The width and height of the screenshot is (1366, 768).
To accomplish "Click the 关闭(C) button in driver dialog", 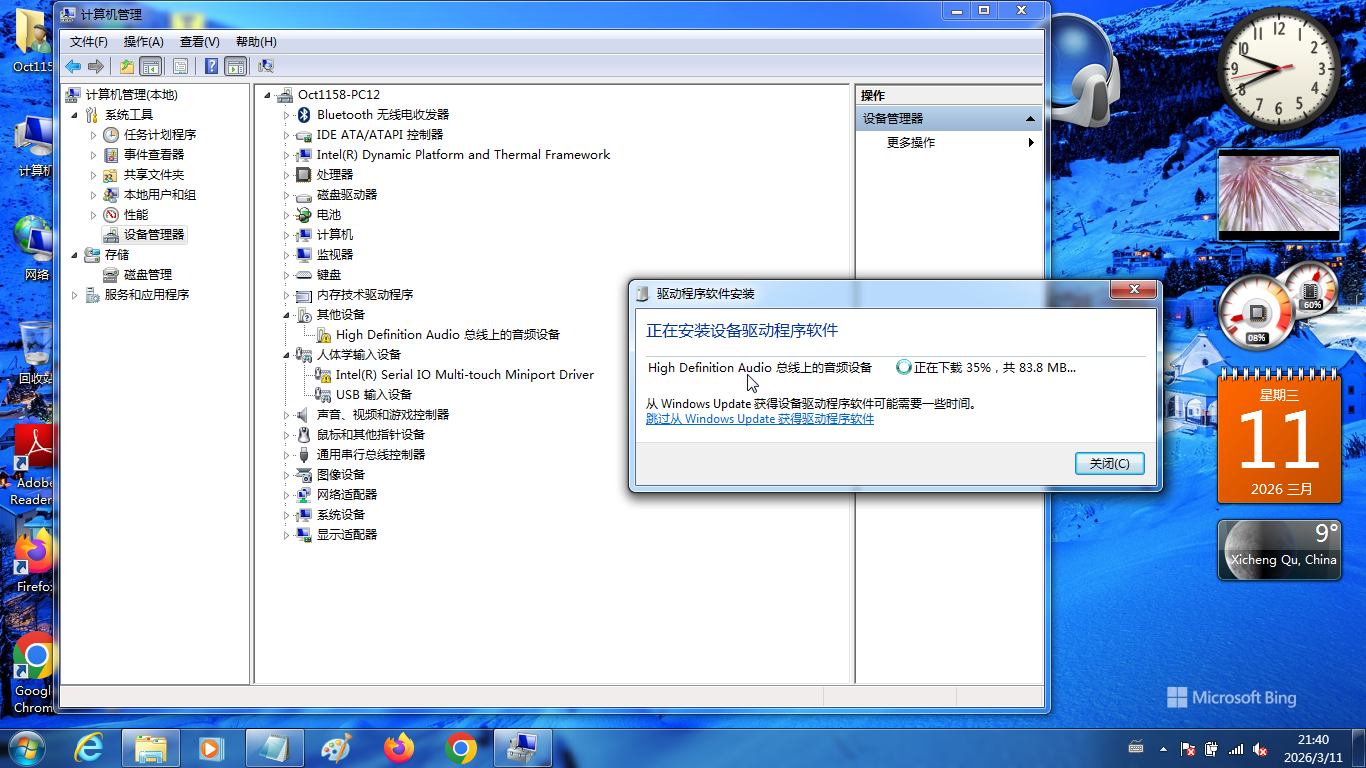I will click(1109, 464).
